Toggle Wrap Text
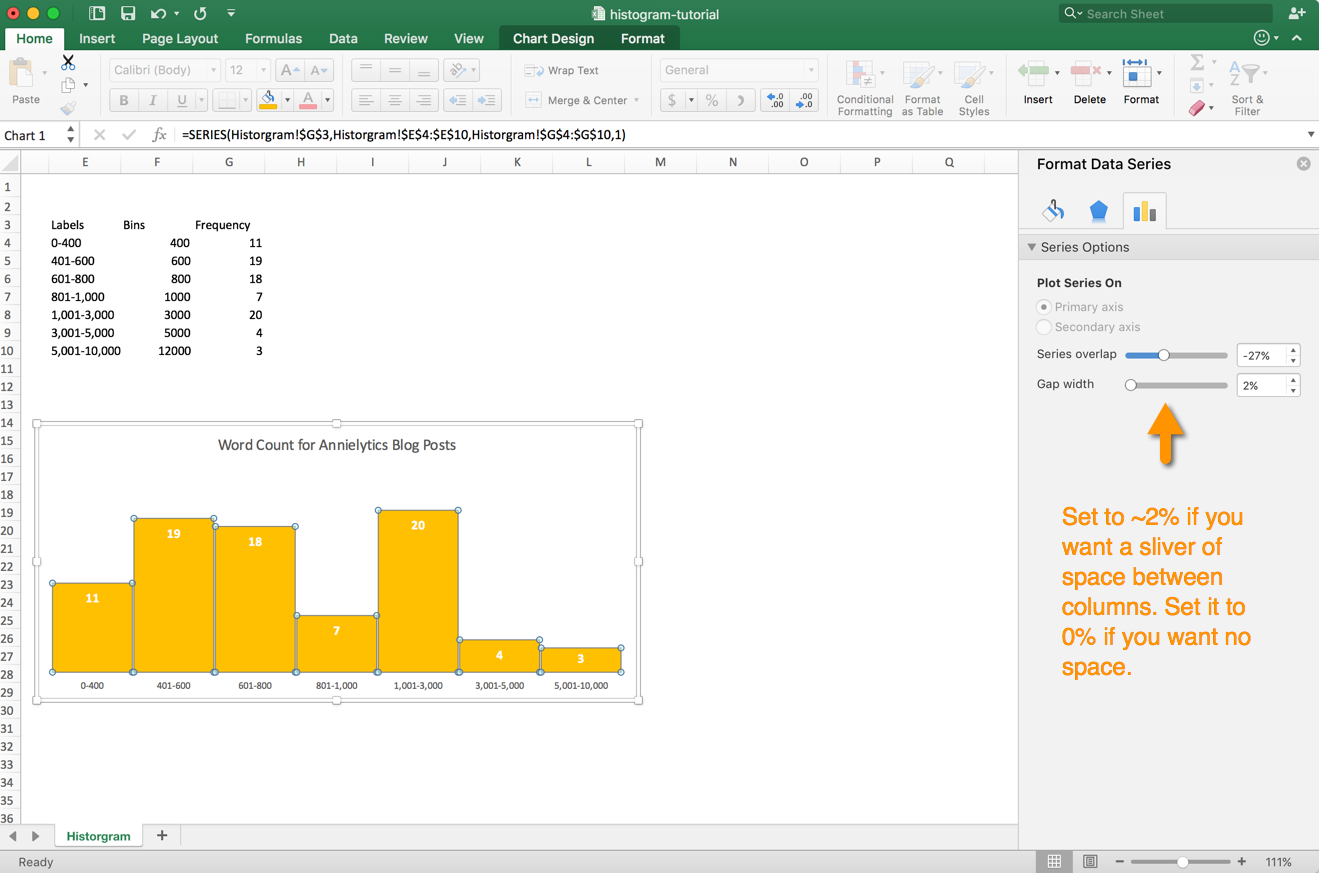 [561, 70]
